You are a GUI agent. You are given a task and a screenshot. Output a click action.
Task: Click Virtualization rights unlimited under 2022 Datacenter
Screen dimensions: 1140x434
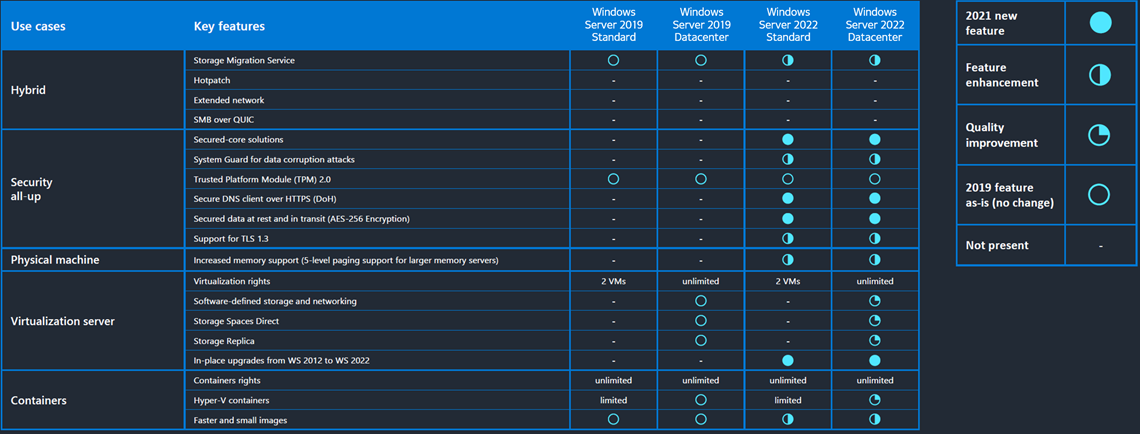(875, 281)
